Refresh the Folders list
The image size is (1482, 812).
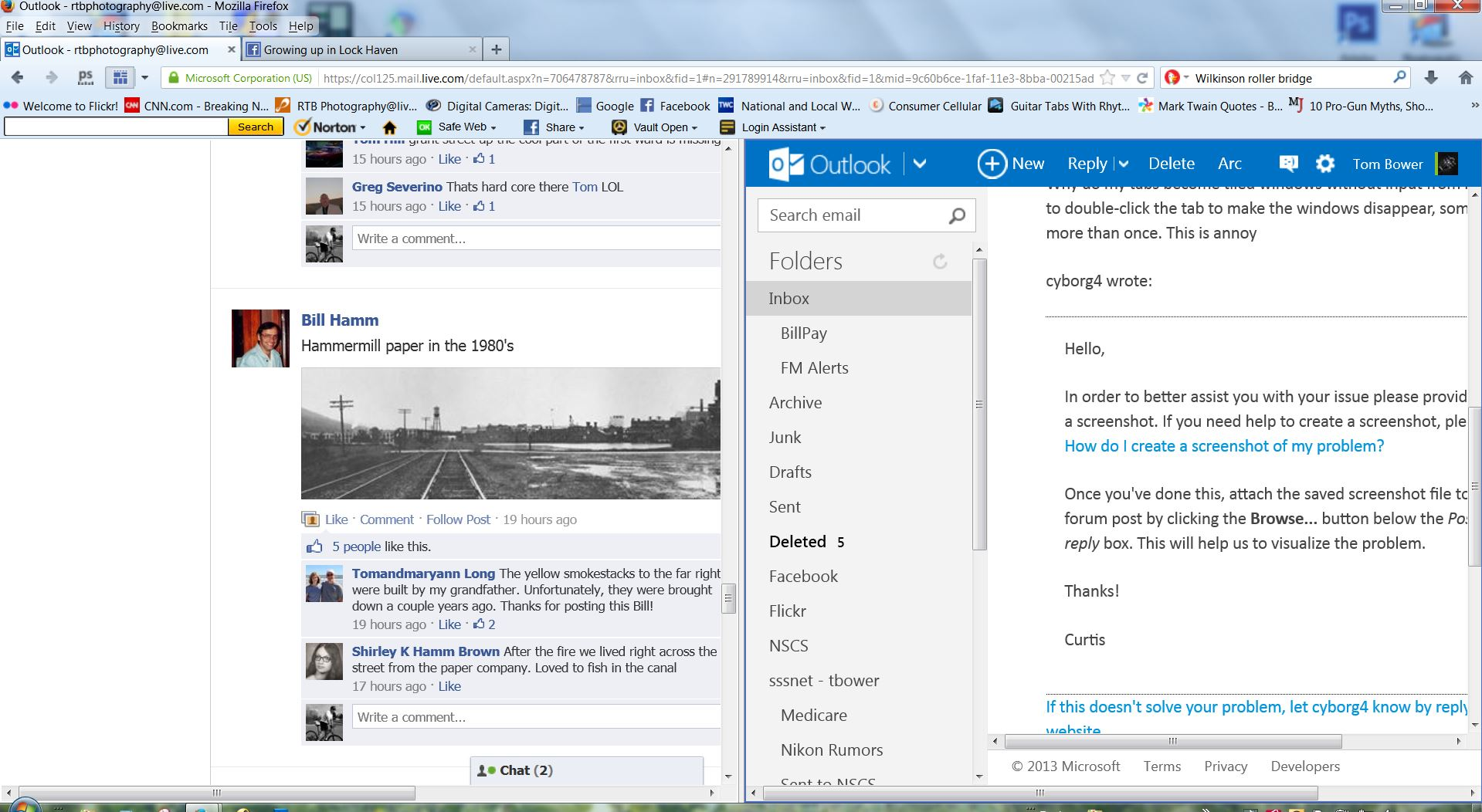pos(940,262)
